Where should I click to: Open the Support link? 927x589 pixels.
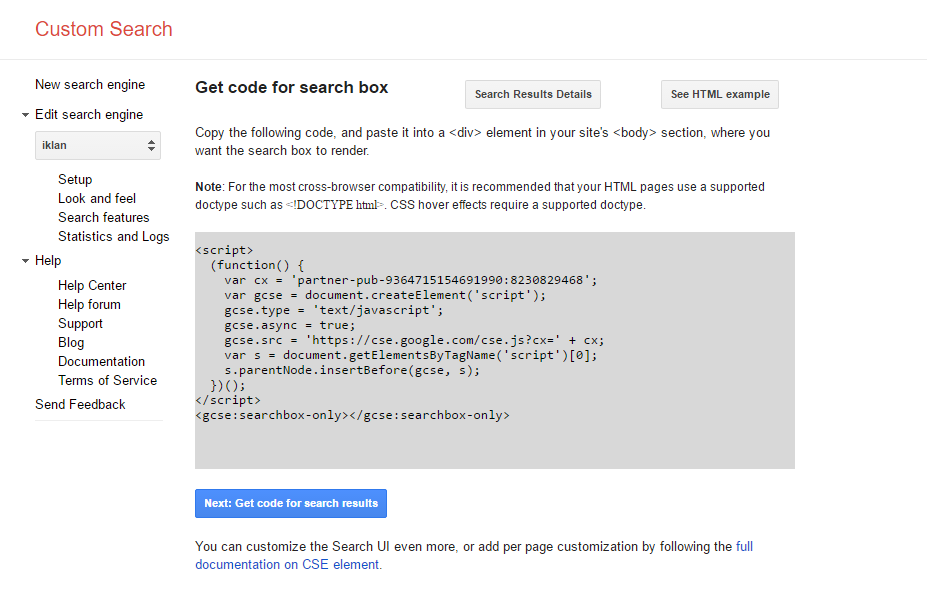coord(80,323)
